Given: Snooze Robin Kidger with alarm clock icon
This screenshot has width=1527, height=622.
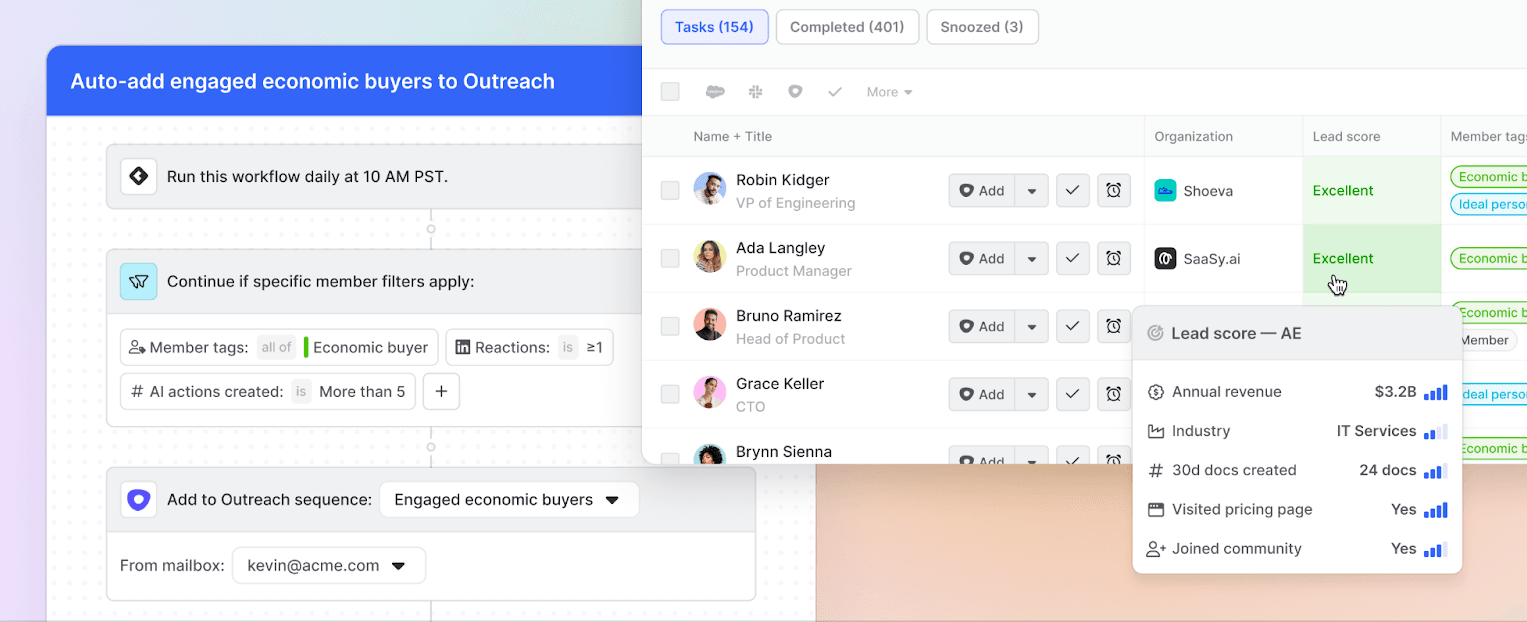Looking at the screenshot, I should coord(1113,190).
